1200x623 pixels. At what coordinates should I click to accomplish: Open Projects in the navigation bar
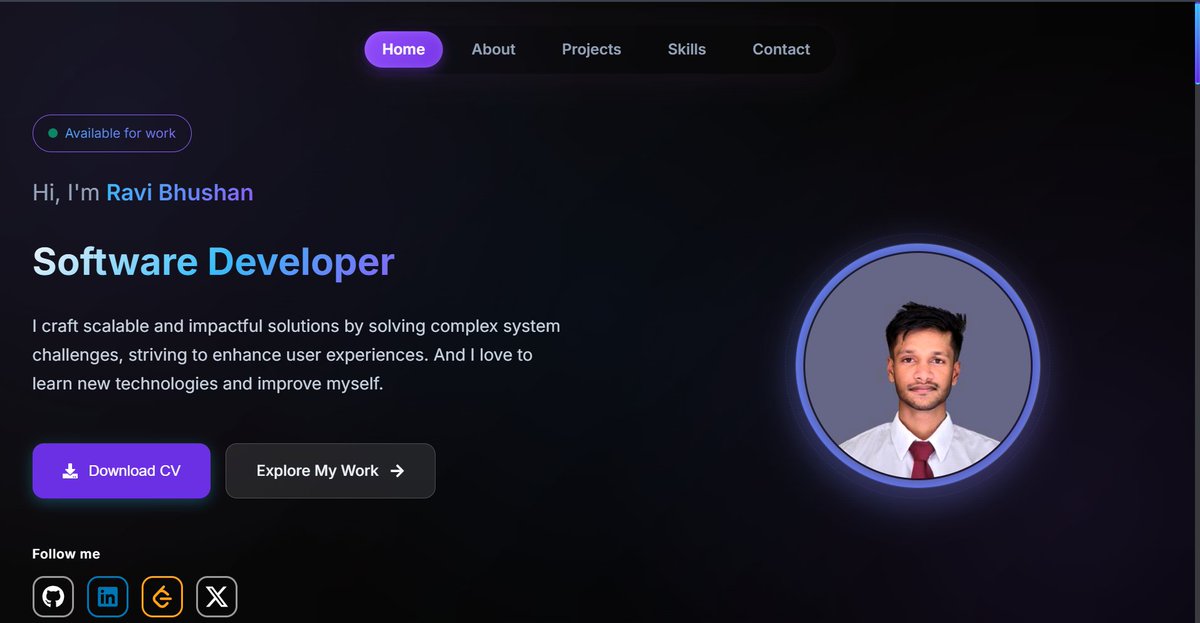click(x=591, y=49)
